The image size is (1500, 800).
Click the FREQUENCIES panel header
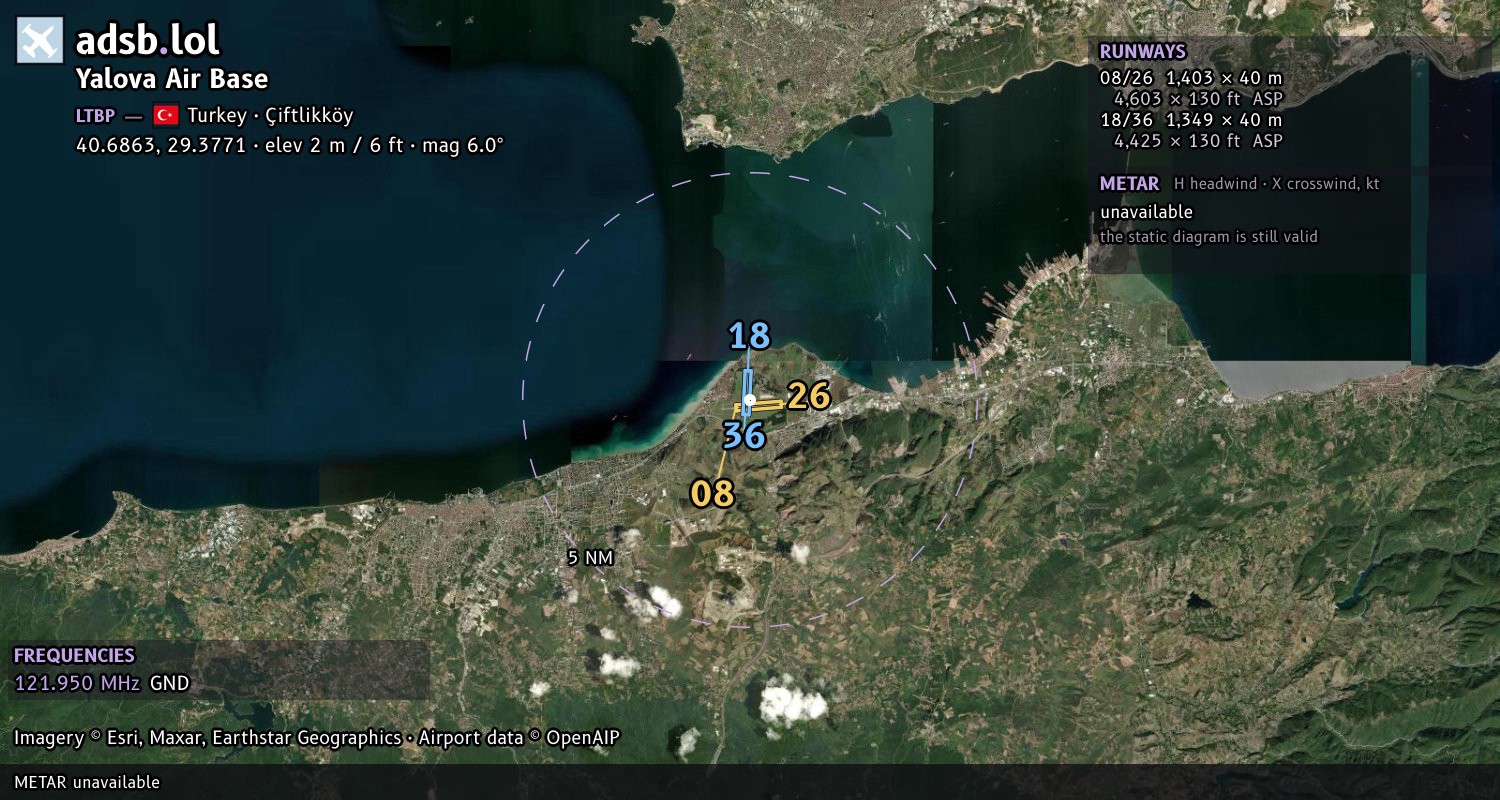point(74,656)
